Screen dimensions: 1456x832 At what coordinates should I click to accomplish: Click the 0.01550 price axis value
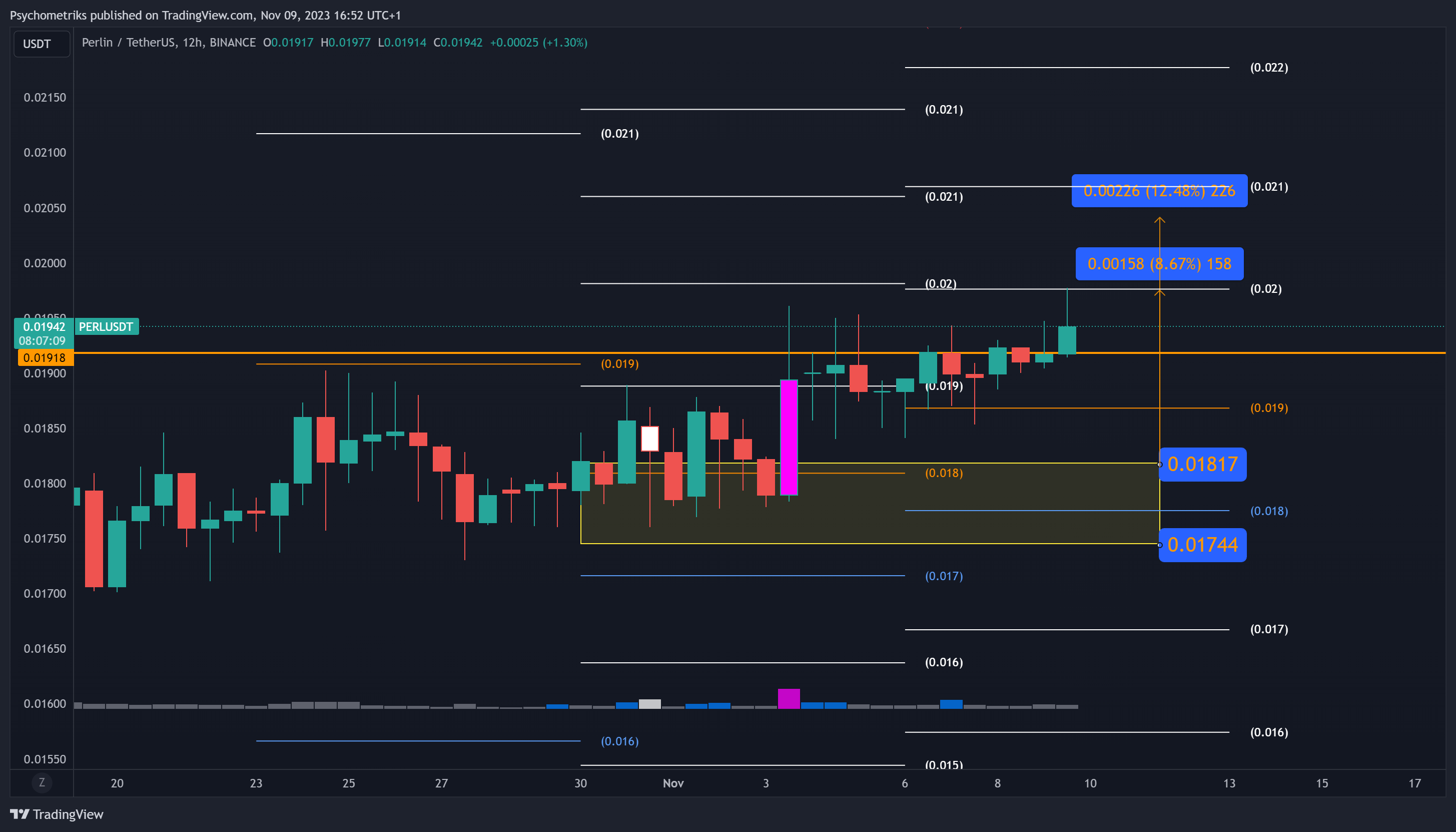click(45, 759)
